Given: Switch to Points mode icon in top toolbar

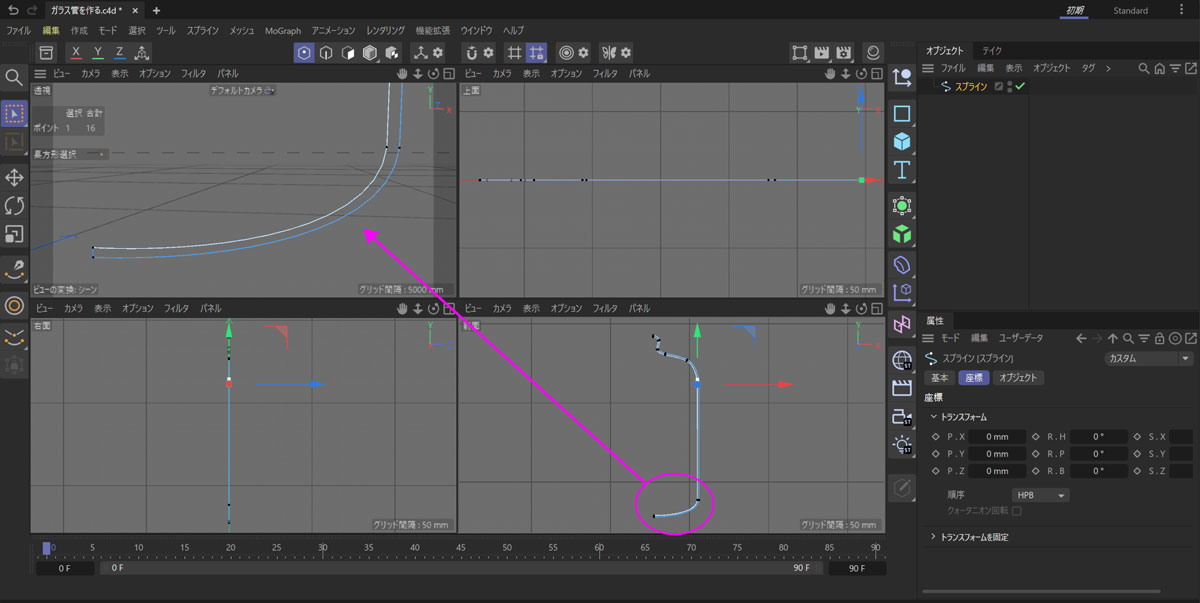Looking at the screenshot, I should point(303,53).
